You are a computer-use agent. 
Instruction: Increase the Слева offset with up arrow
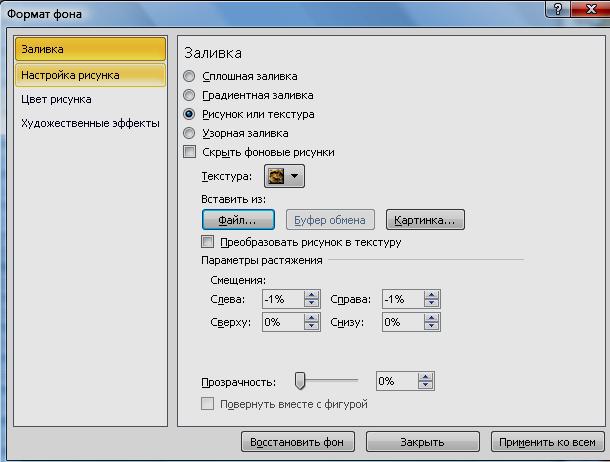point(311,295)
